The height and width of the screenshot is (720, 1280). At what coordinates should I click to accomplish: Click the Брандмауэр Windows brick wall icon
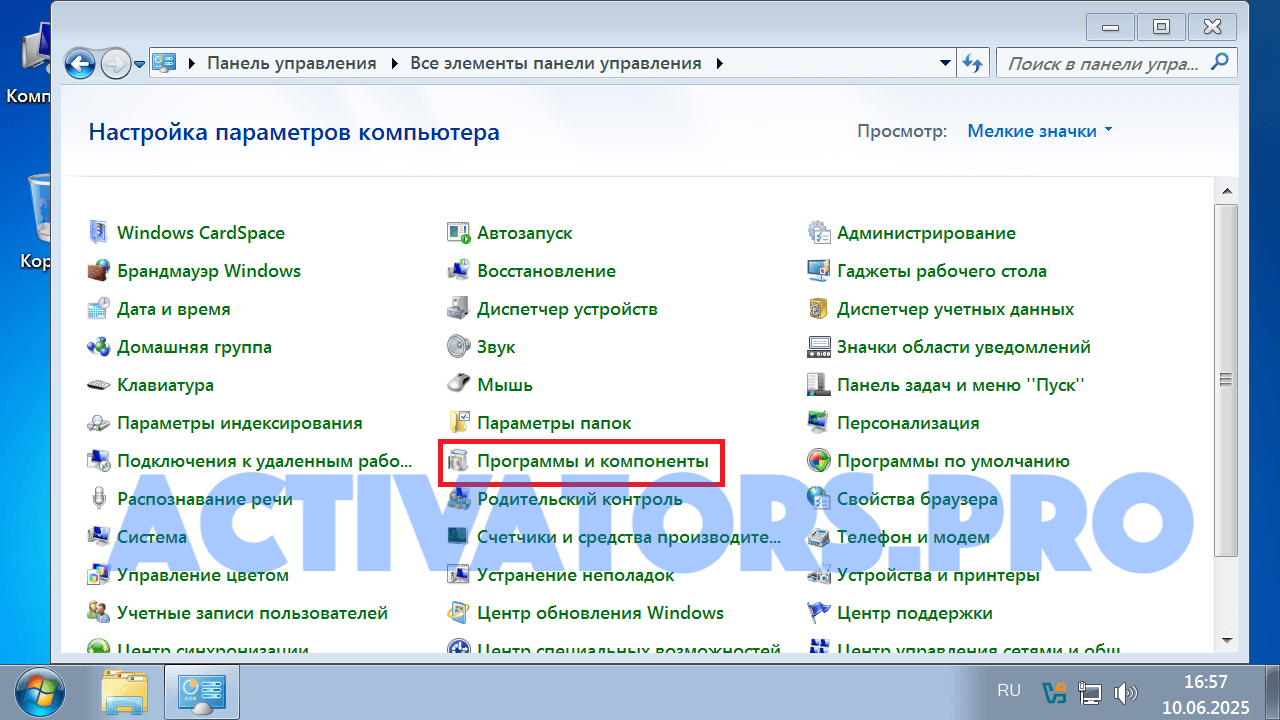tap(98, 271)
